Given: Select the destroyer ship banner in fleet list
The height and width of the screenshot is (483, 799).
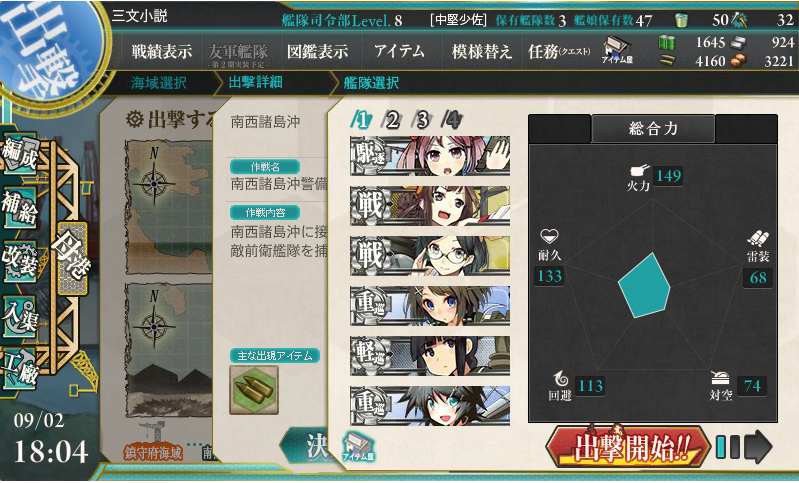Looking at the screenshot, I should 430,156.
